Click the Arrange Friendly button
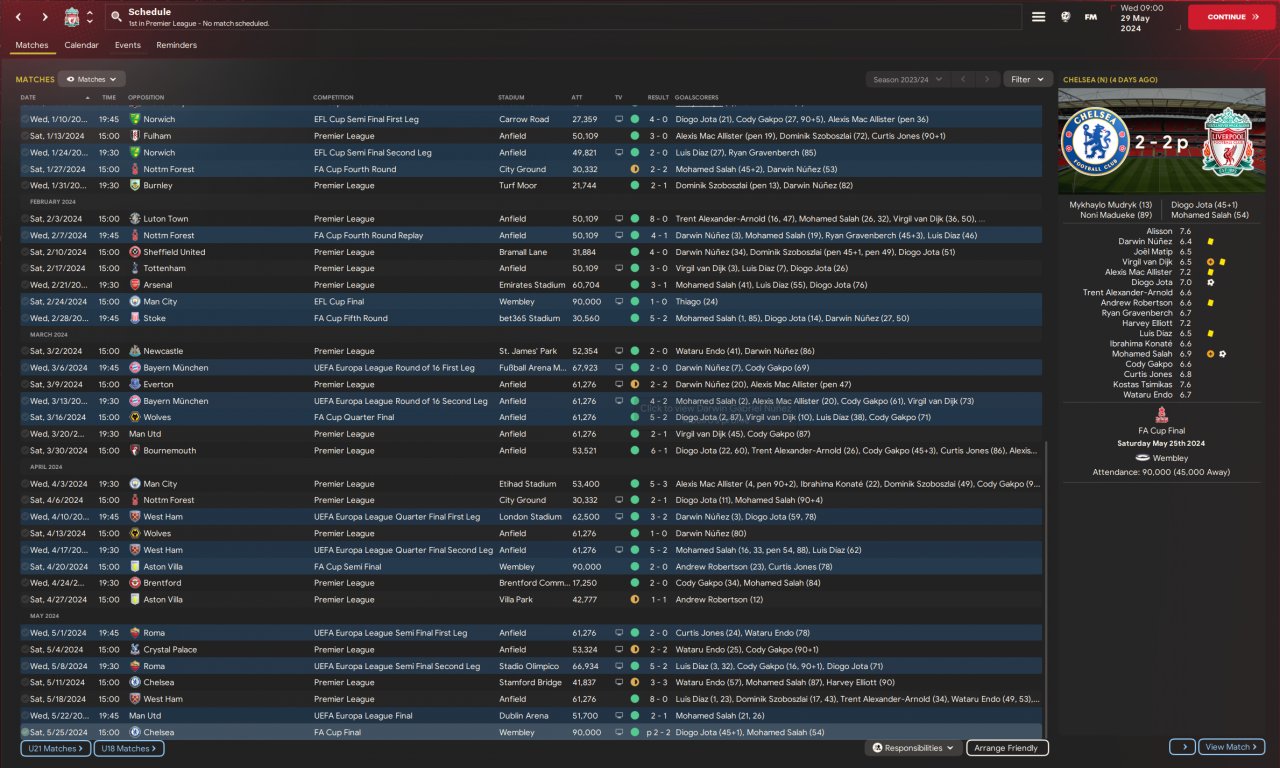This screenshot has width=1280, height=768. click(1008, 748)
